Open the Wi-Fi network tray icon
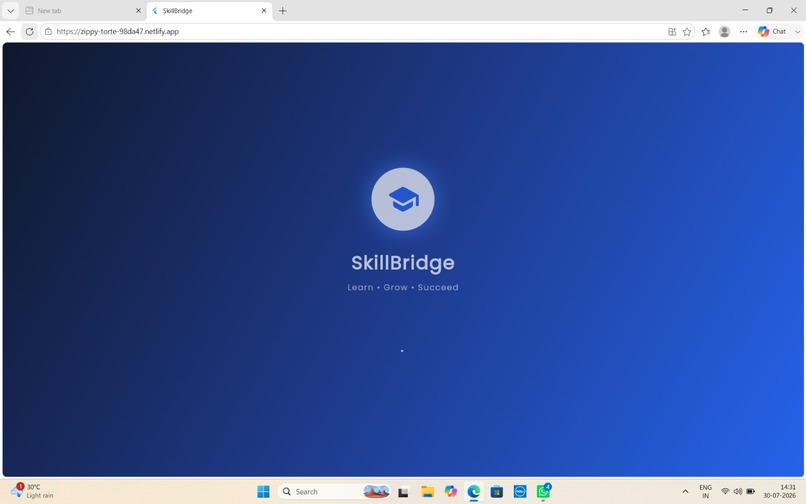The width and height of the screenshot is (806, 504). pyautogui.click(x=725, y=492)
